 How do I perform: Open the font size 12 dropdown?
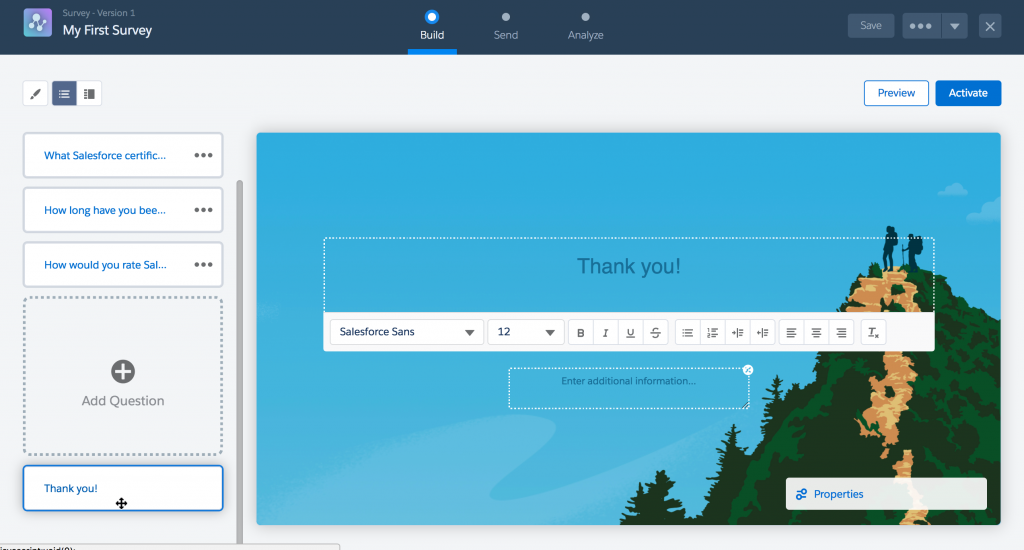(526, 332)
